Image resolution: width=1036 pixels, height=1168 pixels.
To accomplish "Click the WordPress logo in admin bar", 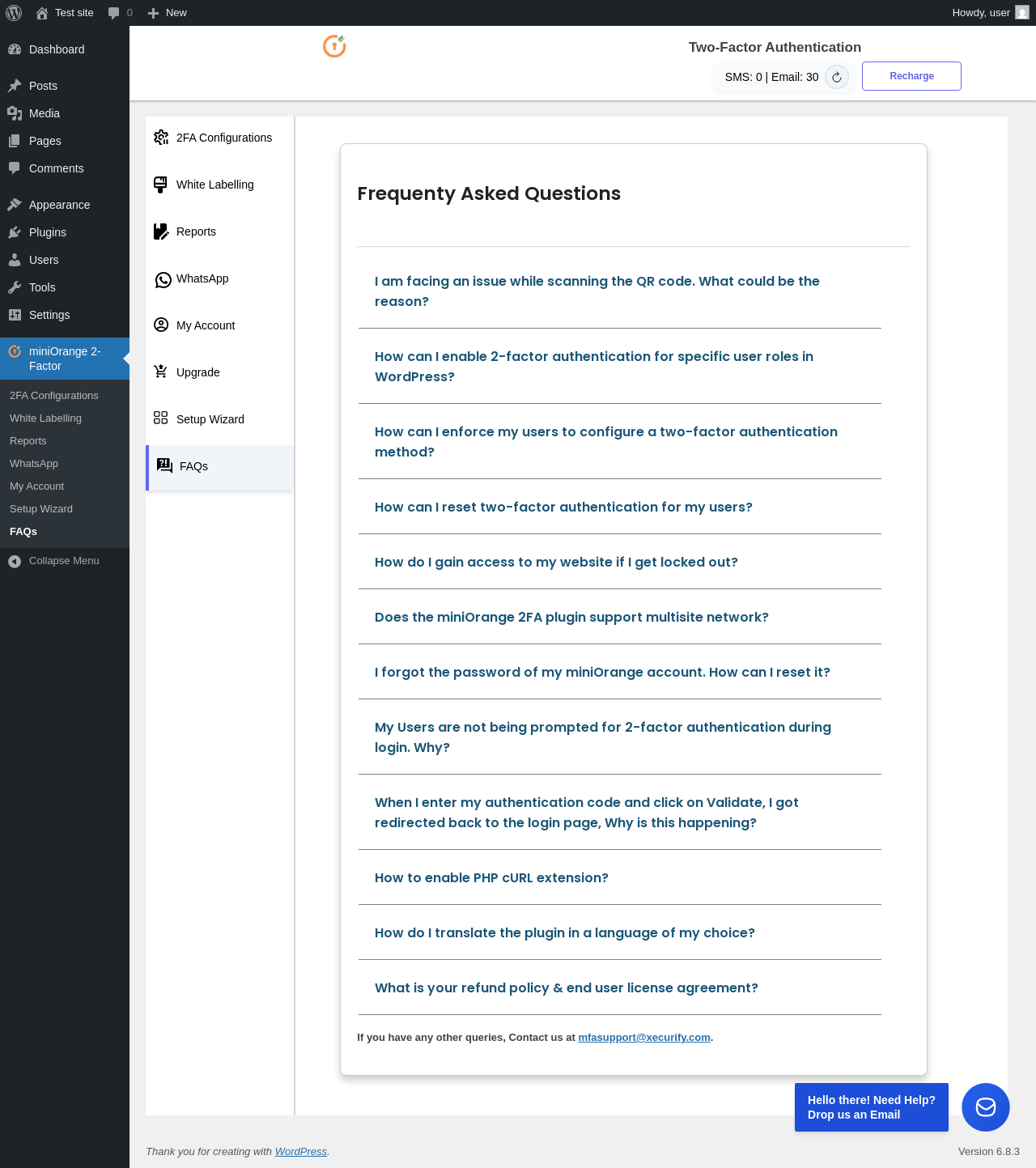I will [x=14, y=13].
